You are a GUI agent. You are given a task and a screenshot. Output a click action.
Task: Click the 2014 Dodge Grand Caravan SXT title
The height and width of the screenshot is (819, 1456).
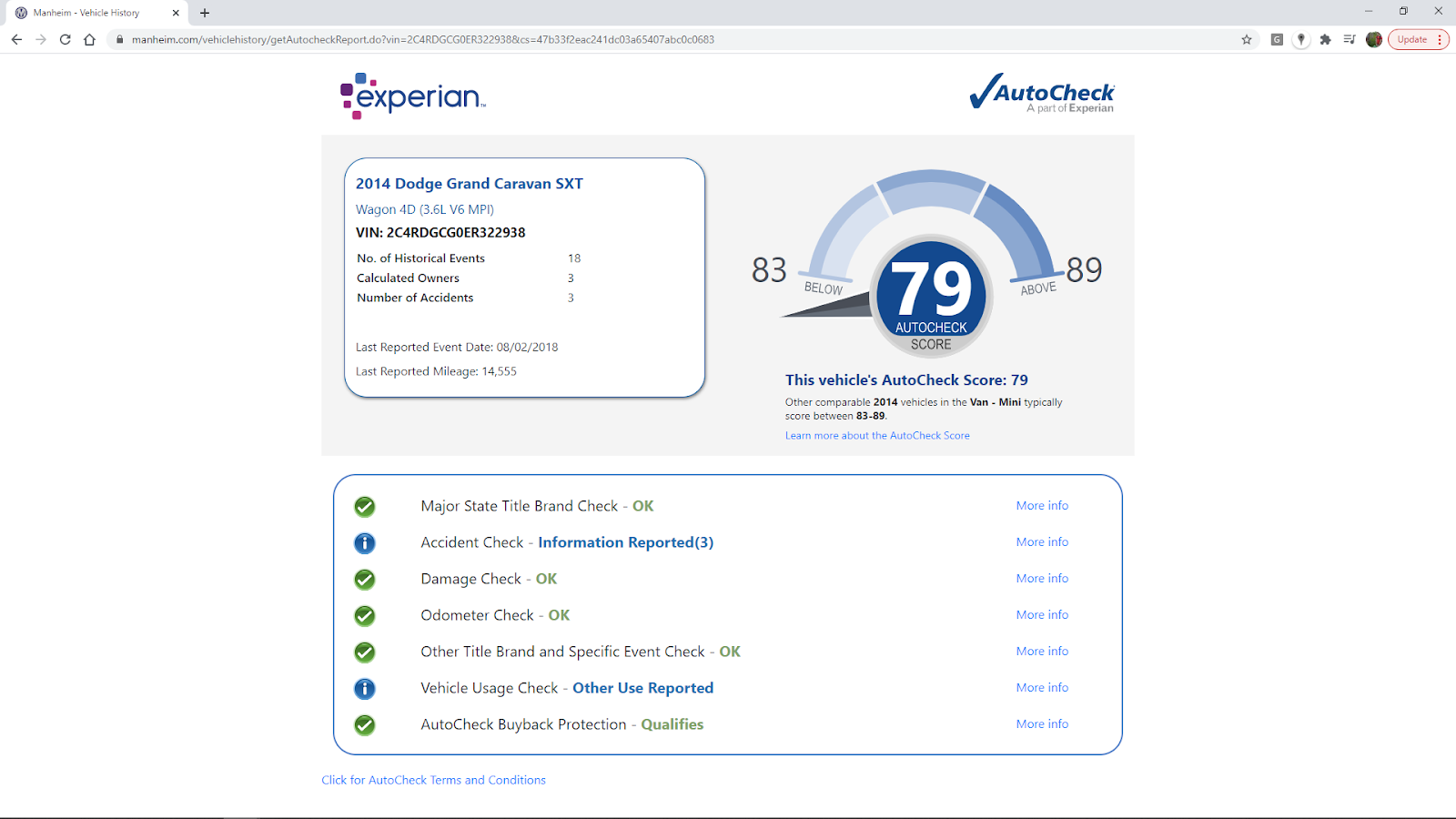[x=470, y=184]
